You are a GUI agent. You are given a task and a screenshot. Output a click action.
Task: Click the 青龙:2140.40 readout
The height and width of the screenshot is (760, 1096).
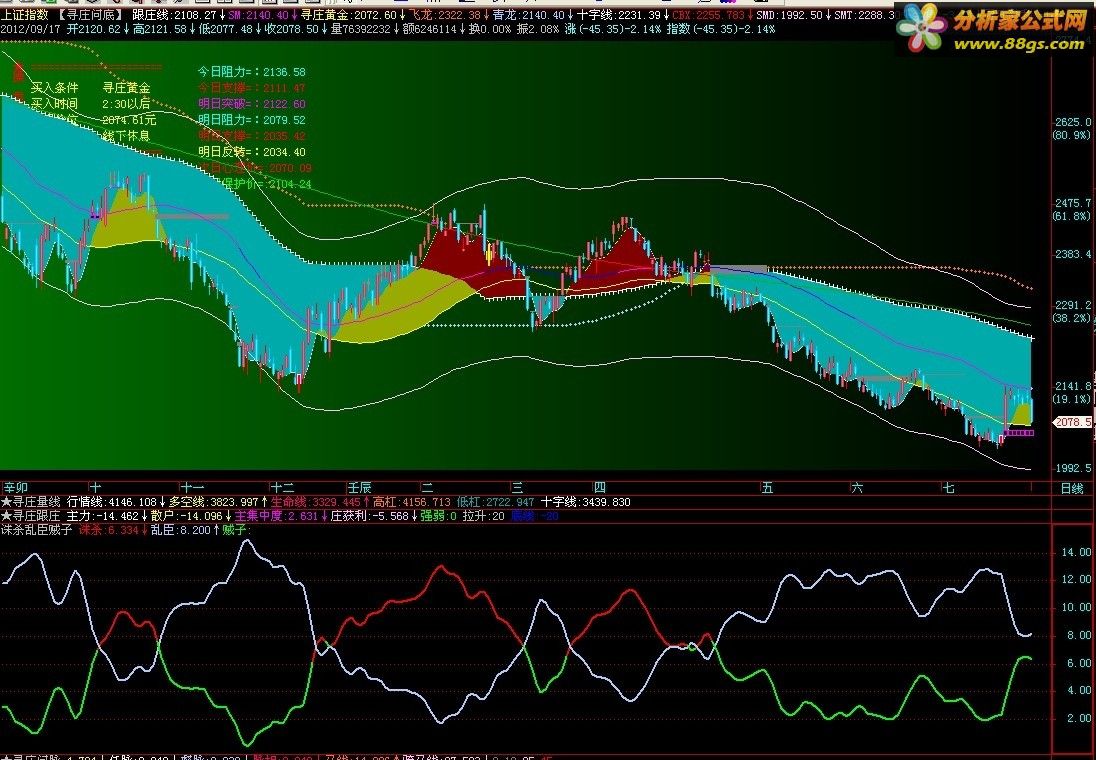528,14
